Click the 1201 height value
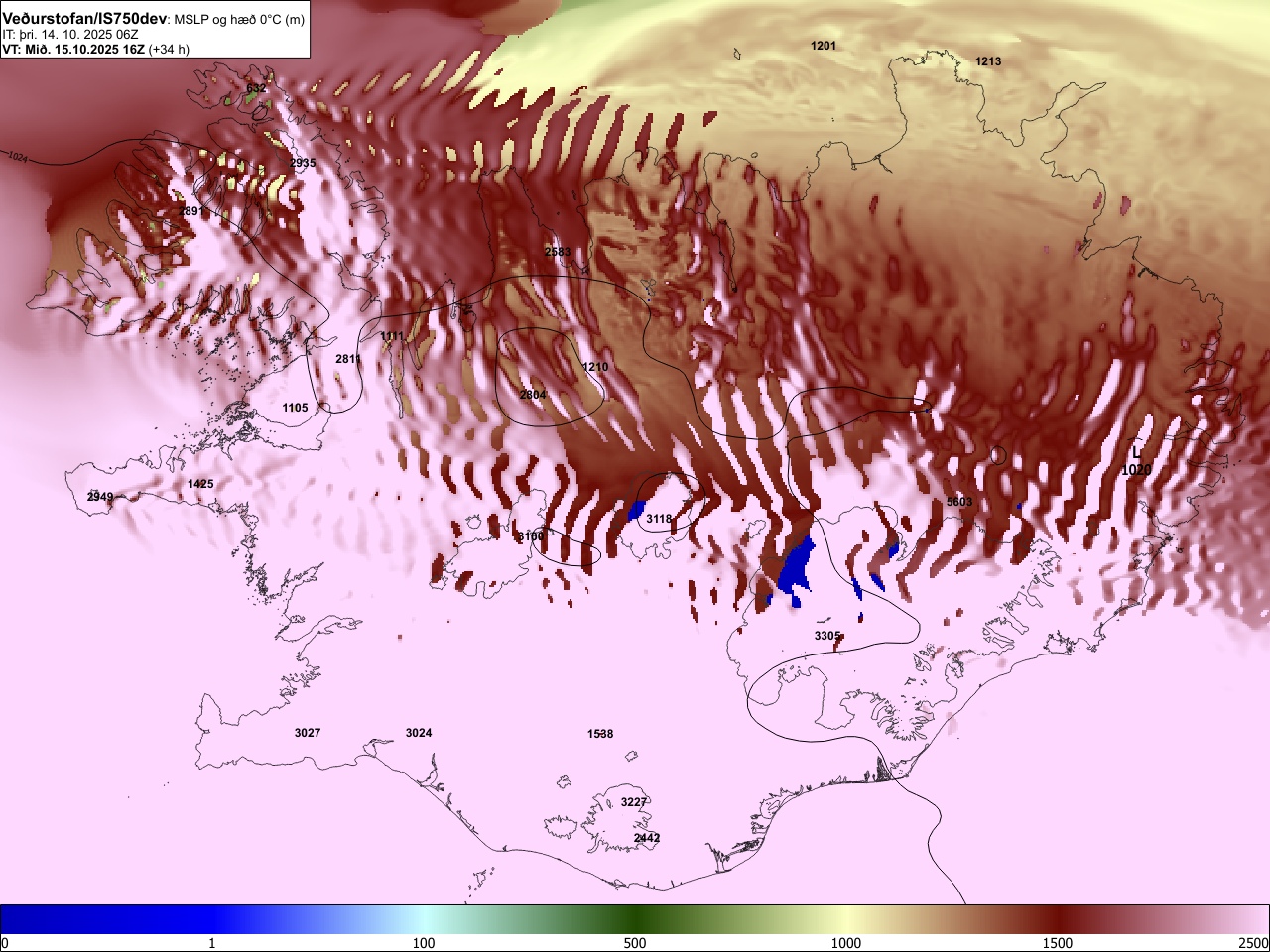 [824, 46]
